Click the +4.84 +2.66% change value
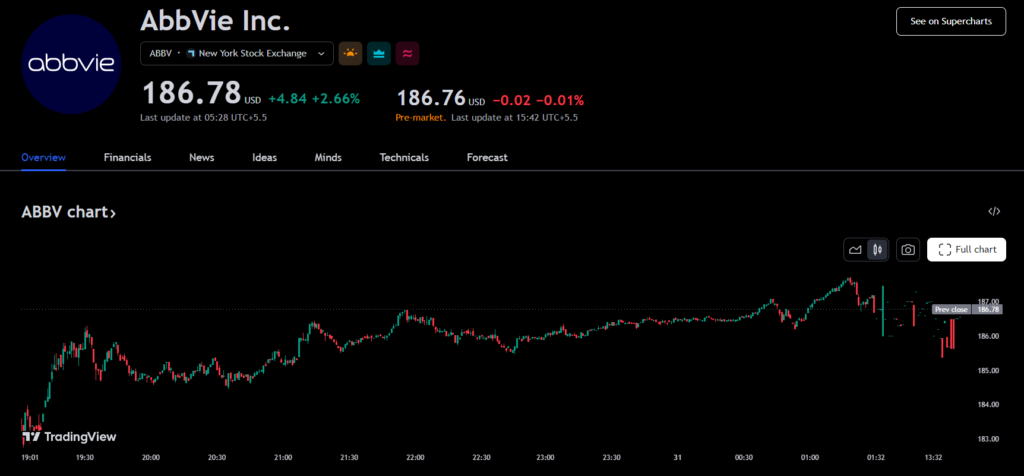This screenshot has width=1024, height=476. tap(314, 99)
